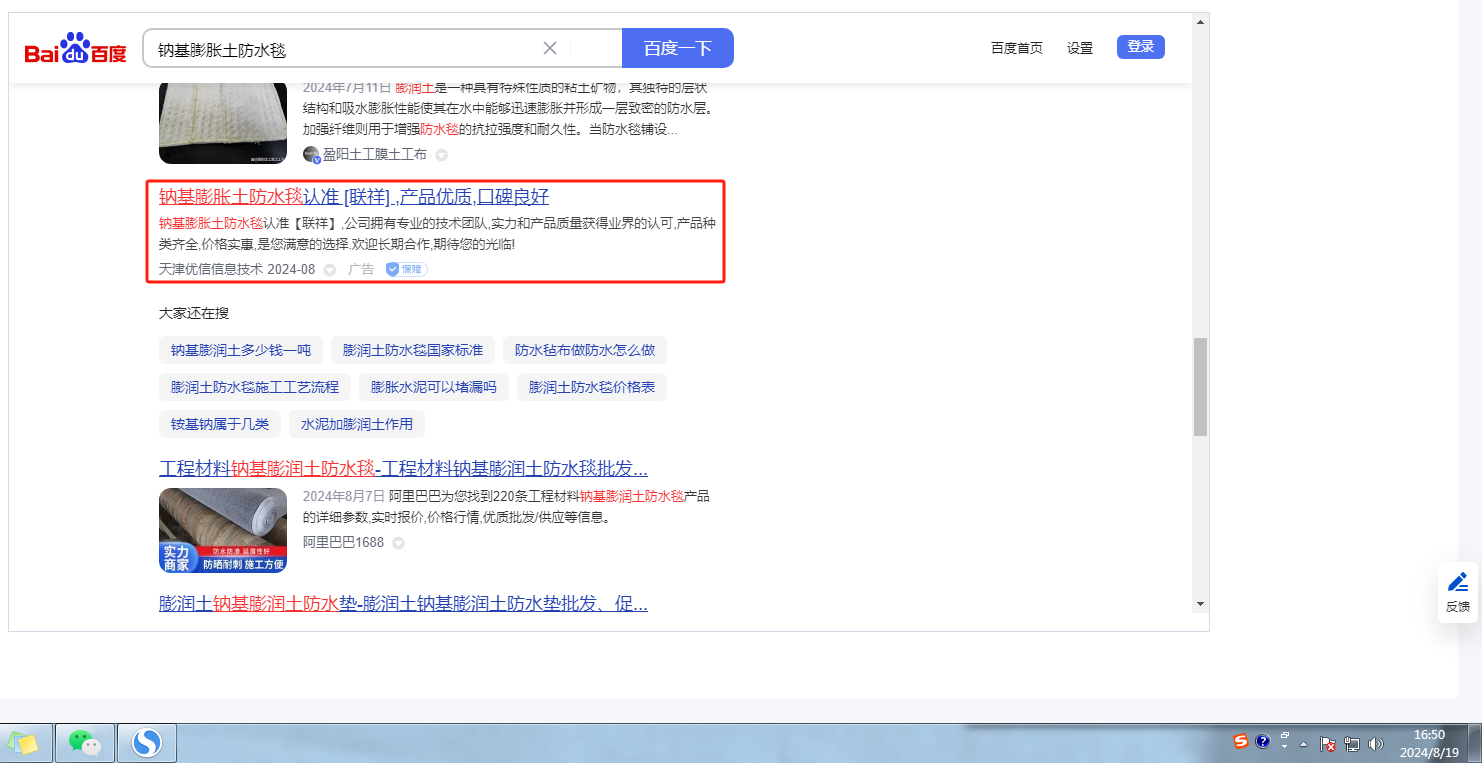This screenshot has width=1482, height=763.
Task: Click the restore-window language bar icon
Action: tap(1284, 736)
